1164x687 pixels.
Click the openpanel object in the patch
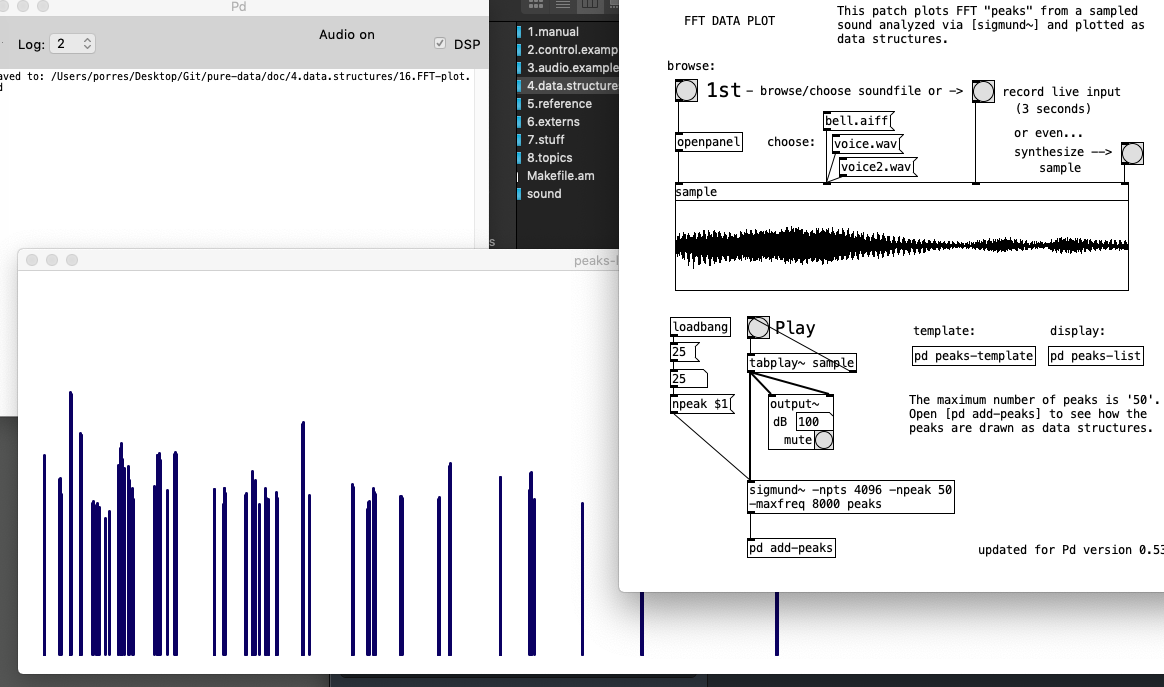708,141
